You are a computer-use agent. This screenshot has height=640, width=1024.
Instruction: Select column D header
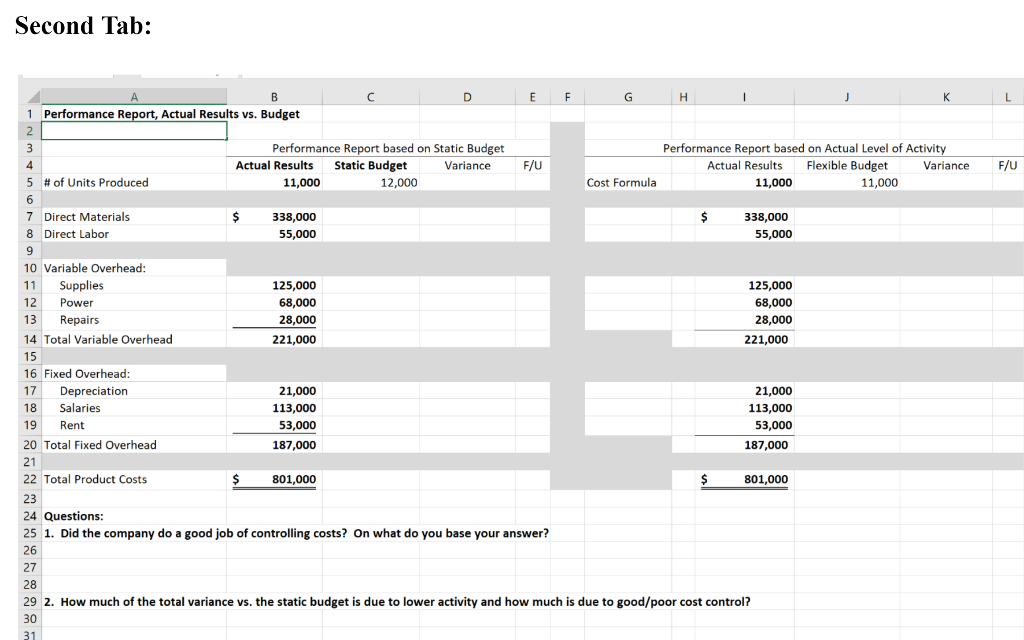[467, 97]
